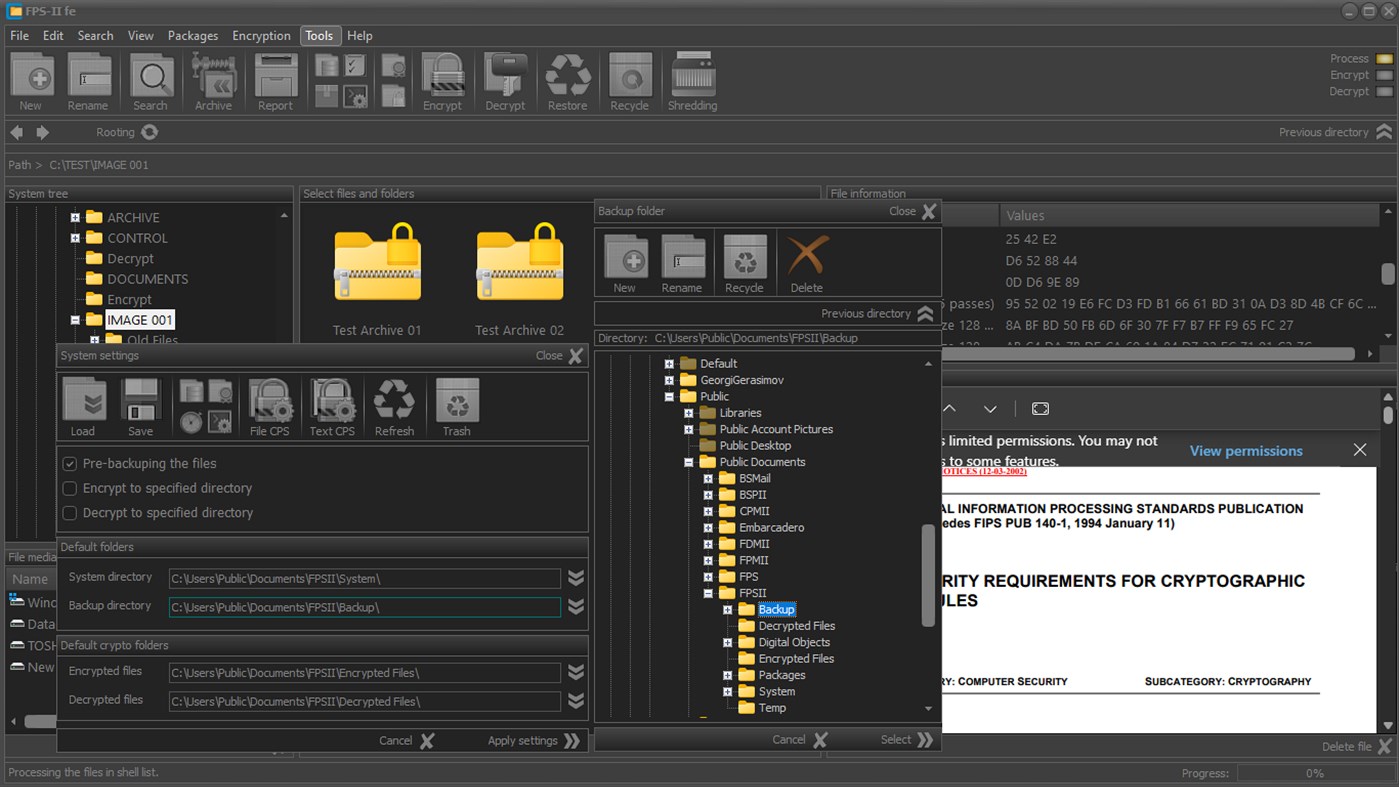Viewport: 1399px width, 787px height.
Task: Open the Encryption menu
Action: (261, 35)
